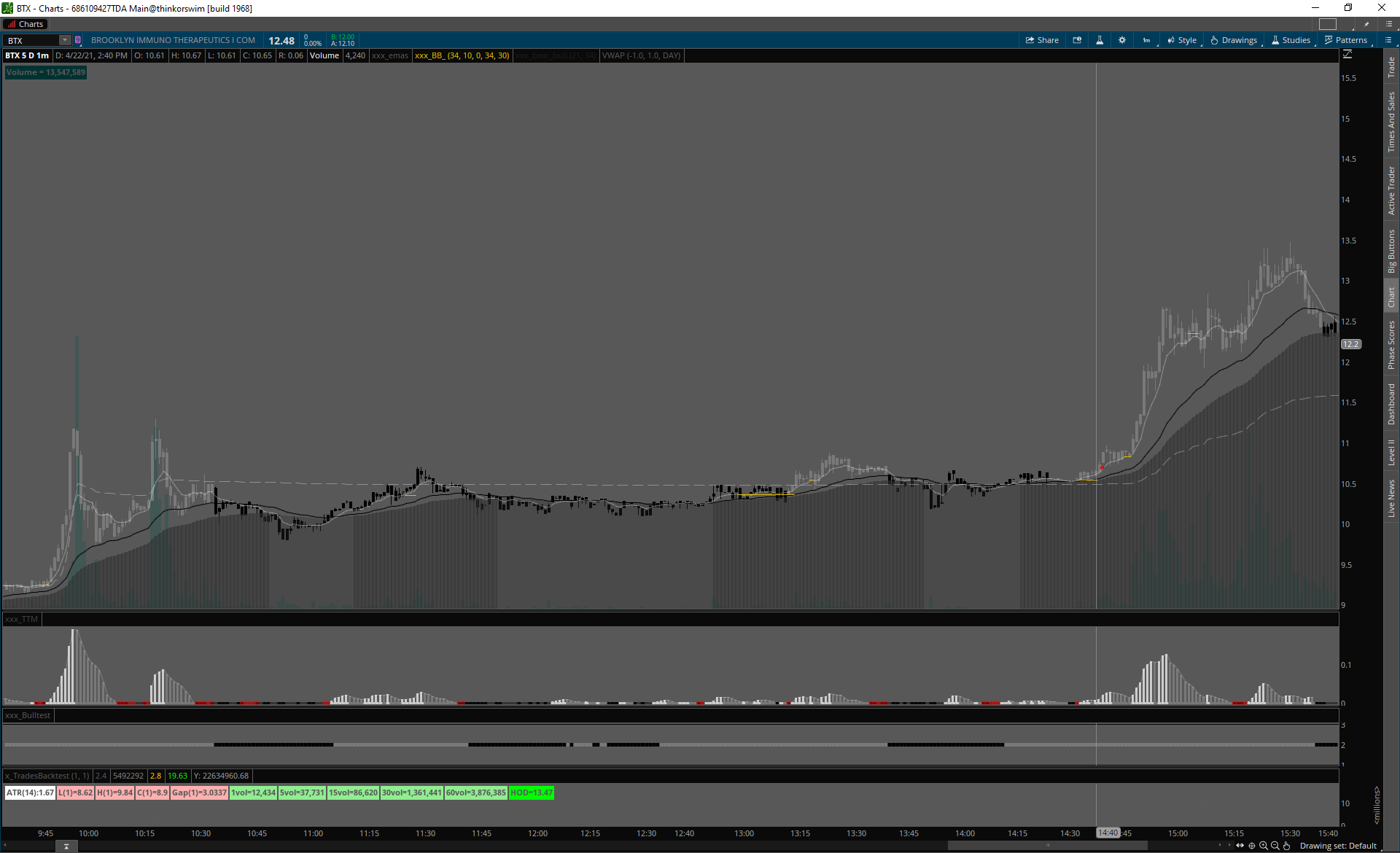The width and height of the screenshot is (1400, 853).
Task: Open chart settings gear icon
Action: point(1122,40)
